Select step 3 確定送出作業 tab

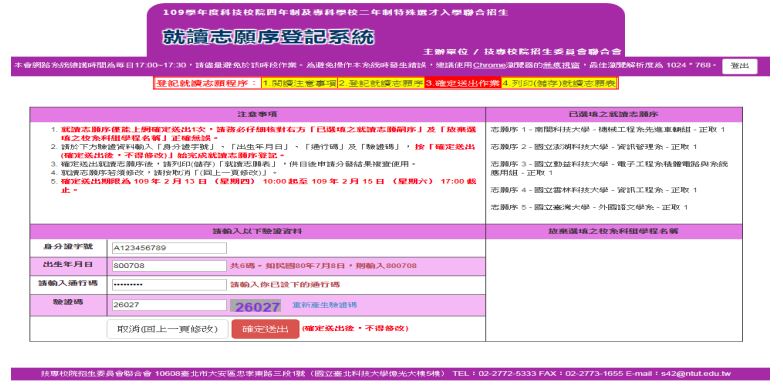click(x=462, y=83)
